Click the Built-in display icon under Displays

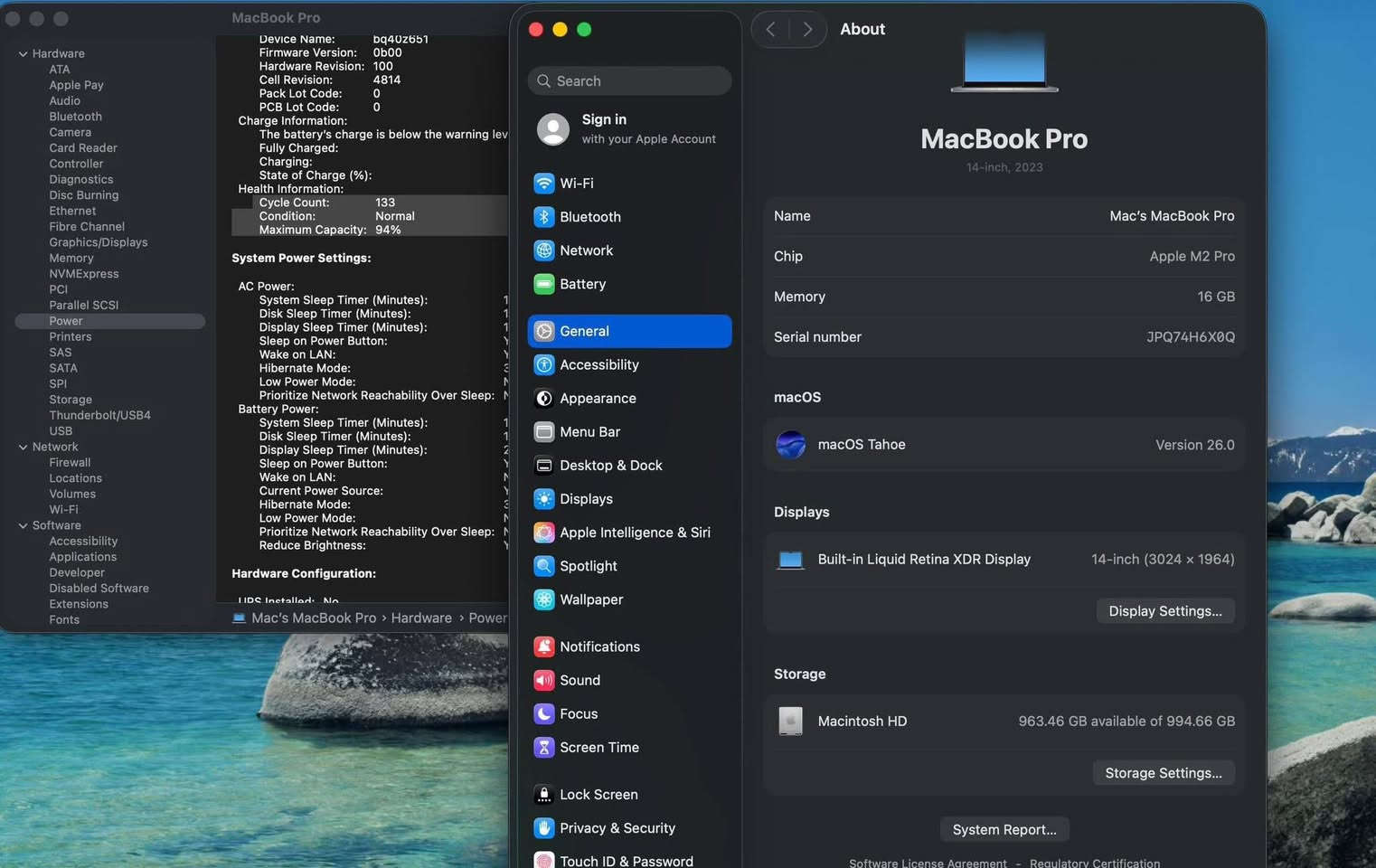point(791,560)
